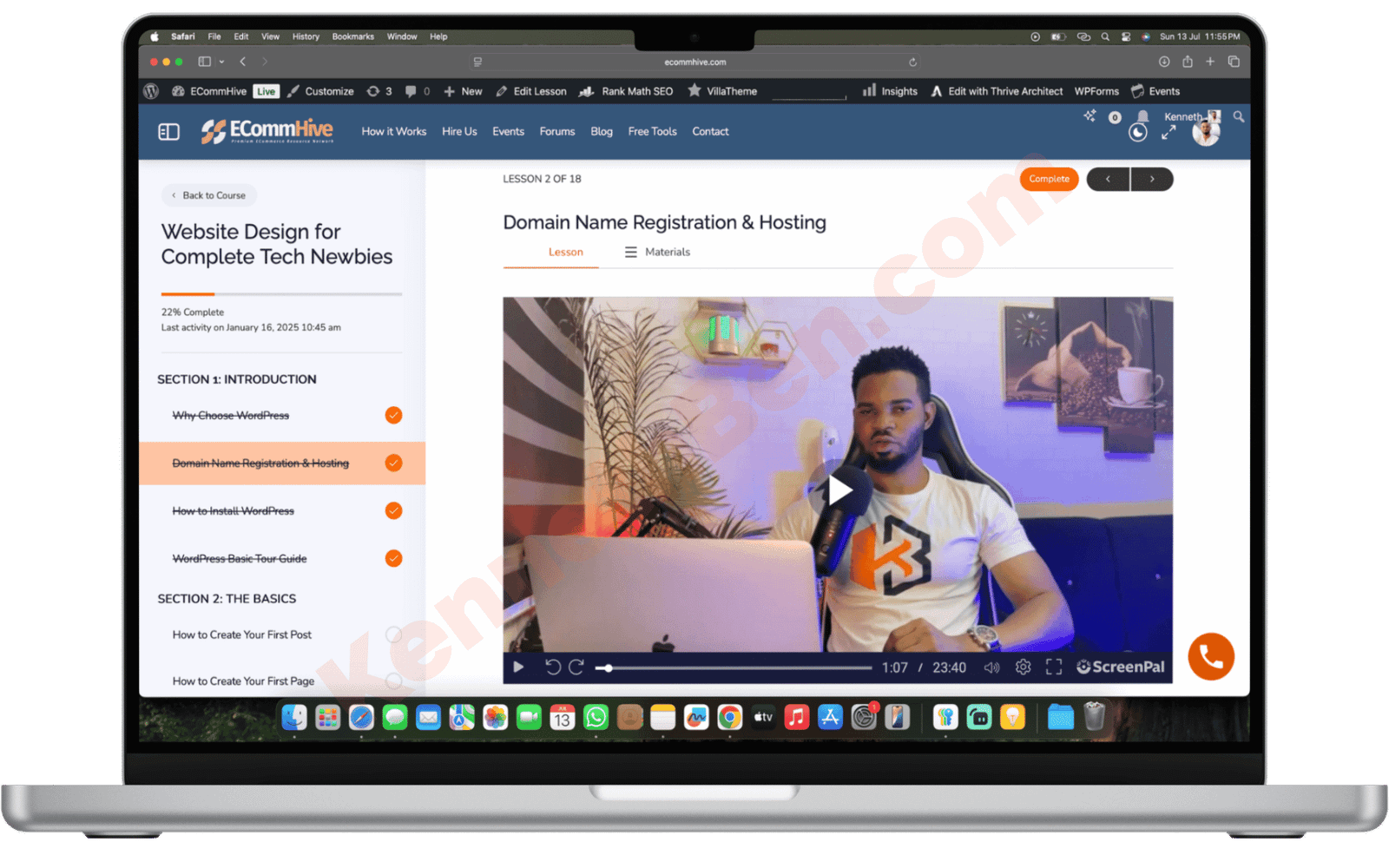Click the large center play button on the video

[x=839, y=490]
